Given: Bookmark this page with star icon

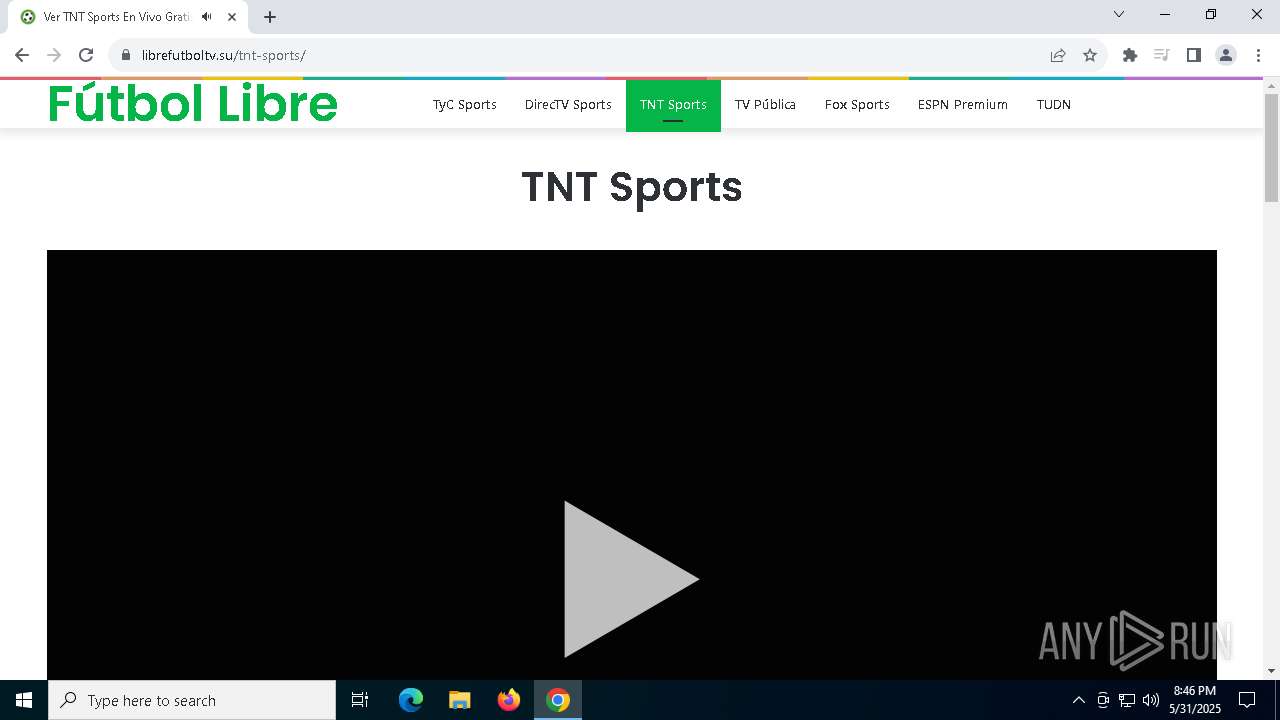Looking at the screenshot, I should pyautogui.click(x=1090, y=55).
